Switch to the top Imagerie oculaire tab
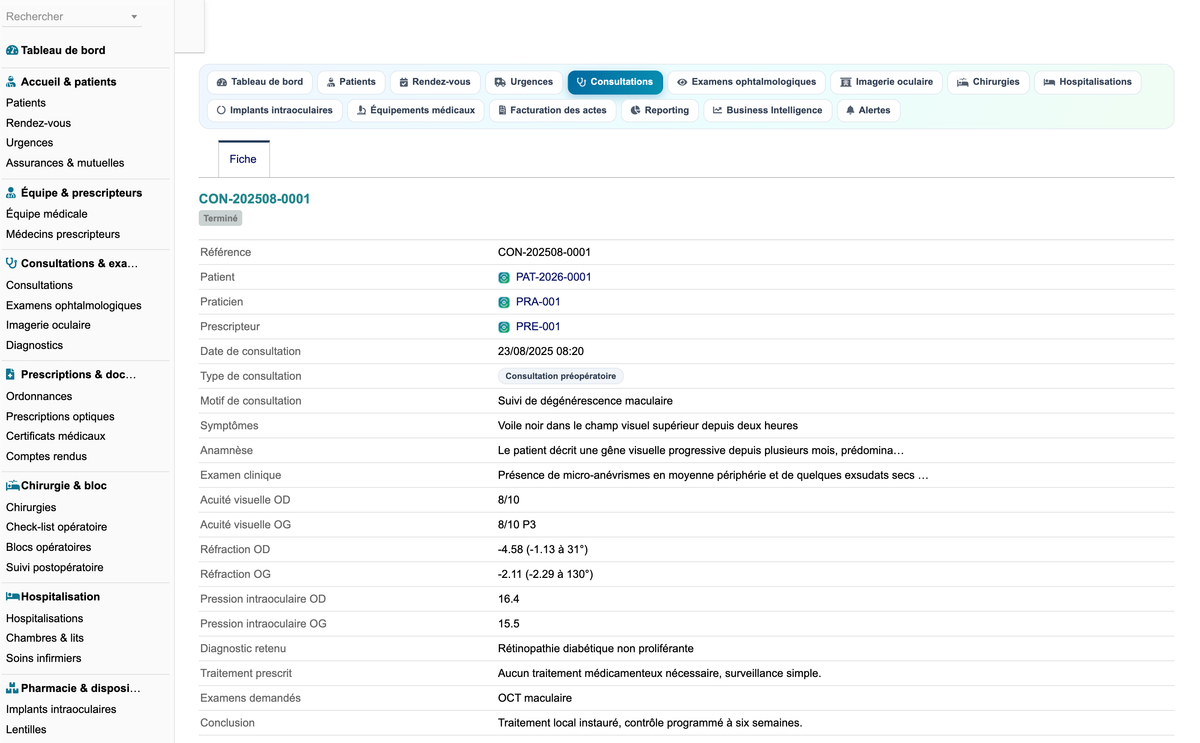 click(x=886, y=82)
